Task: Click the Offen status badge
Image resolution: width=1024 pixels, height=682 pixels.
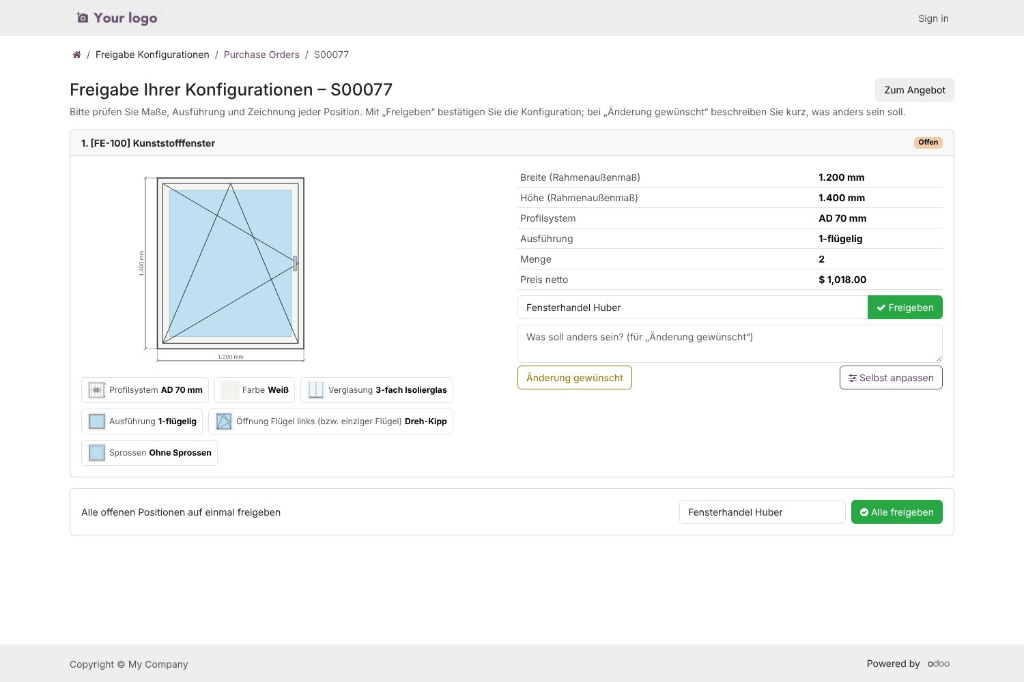Action: 928,142
